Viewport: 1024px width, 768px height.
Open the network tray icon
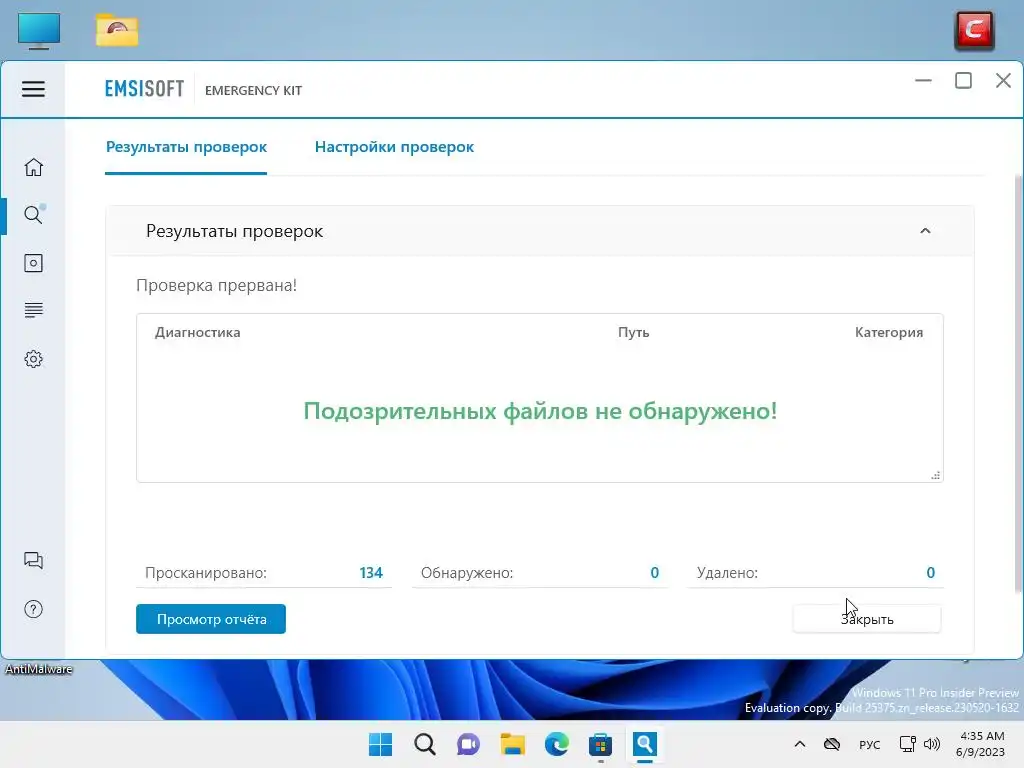pyautogui.click(x=907, y=744)
